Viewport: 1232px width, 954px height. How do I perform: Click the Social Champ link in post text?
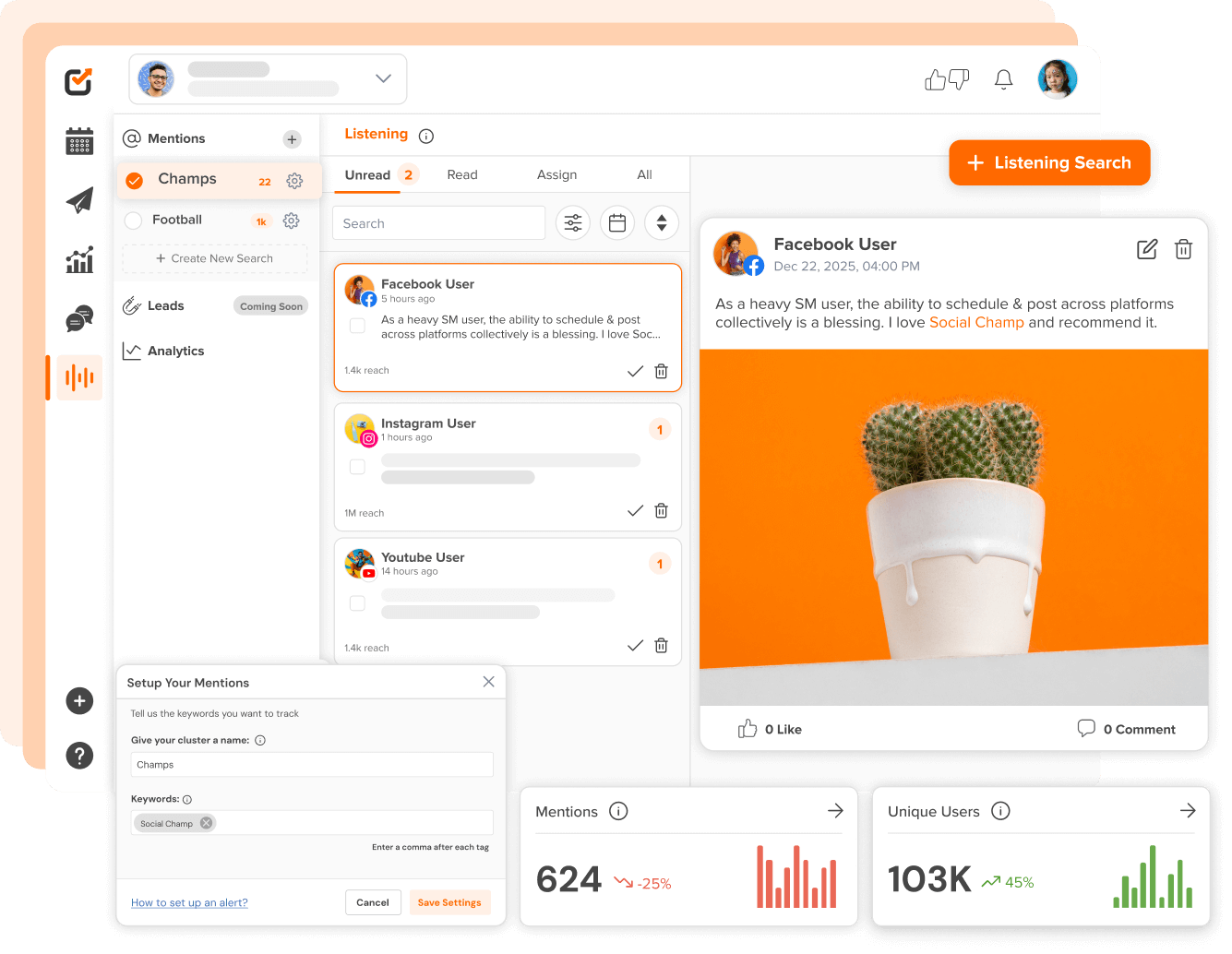(x=976, y=323)
